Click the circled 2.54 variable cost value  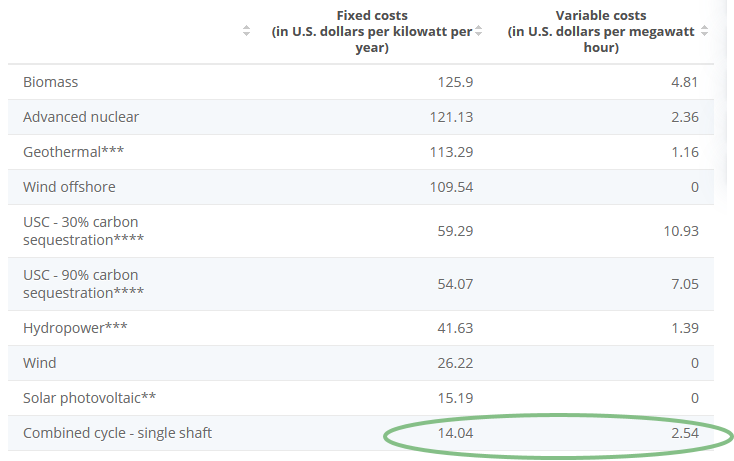[x=684, y=433]
